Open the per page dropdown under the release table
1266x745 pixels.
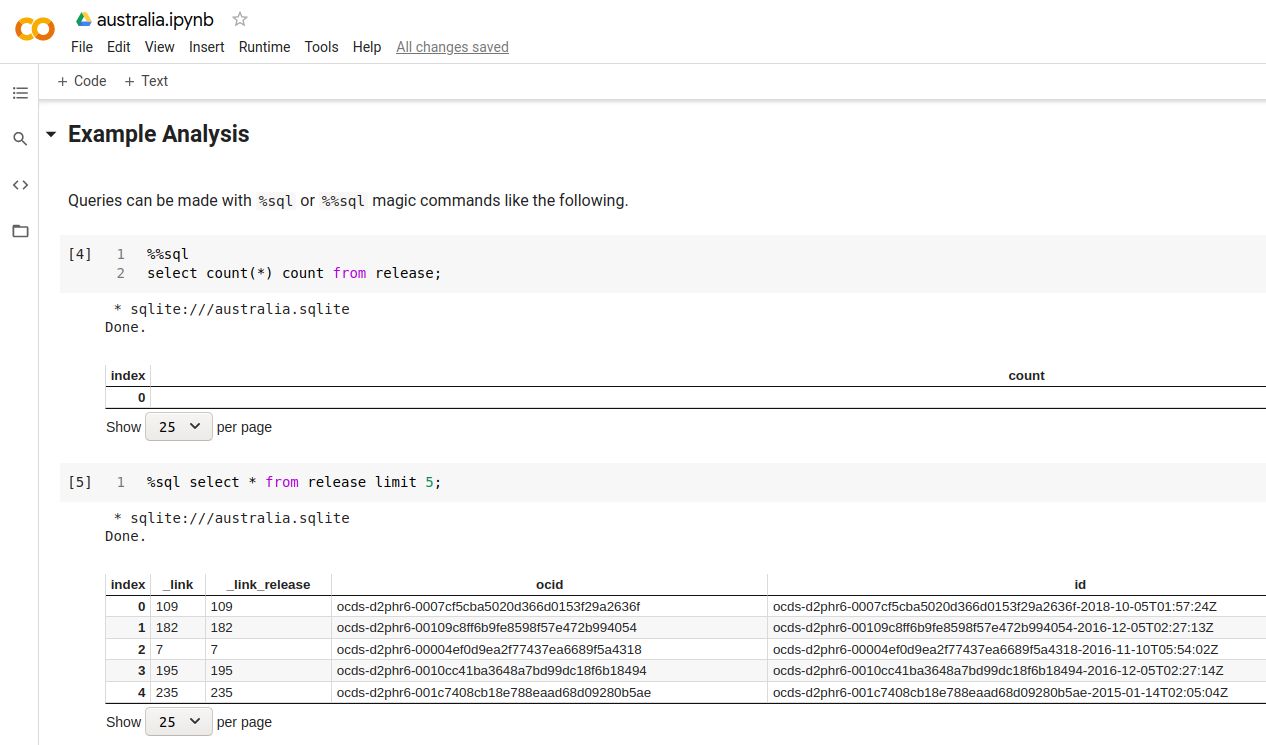[x=178, y=721]
